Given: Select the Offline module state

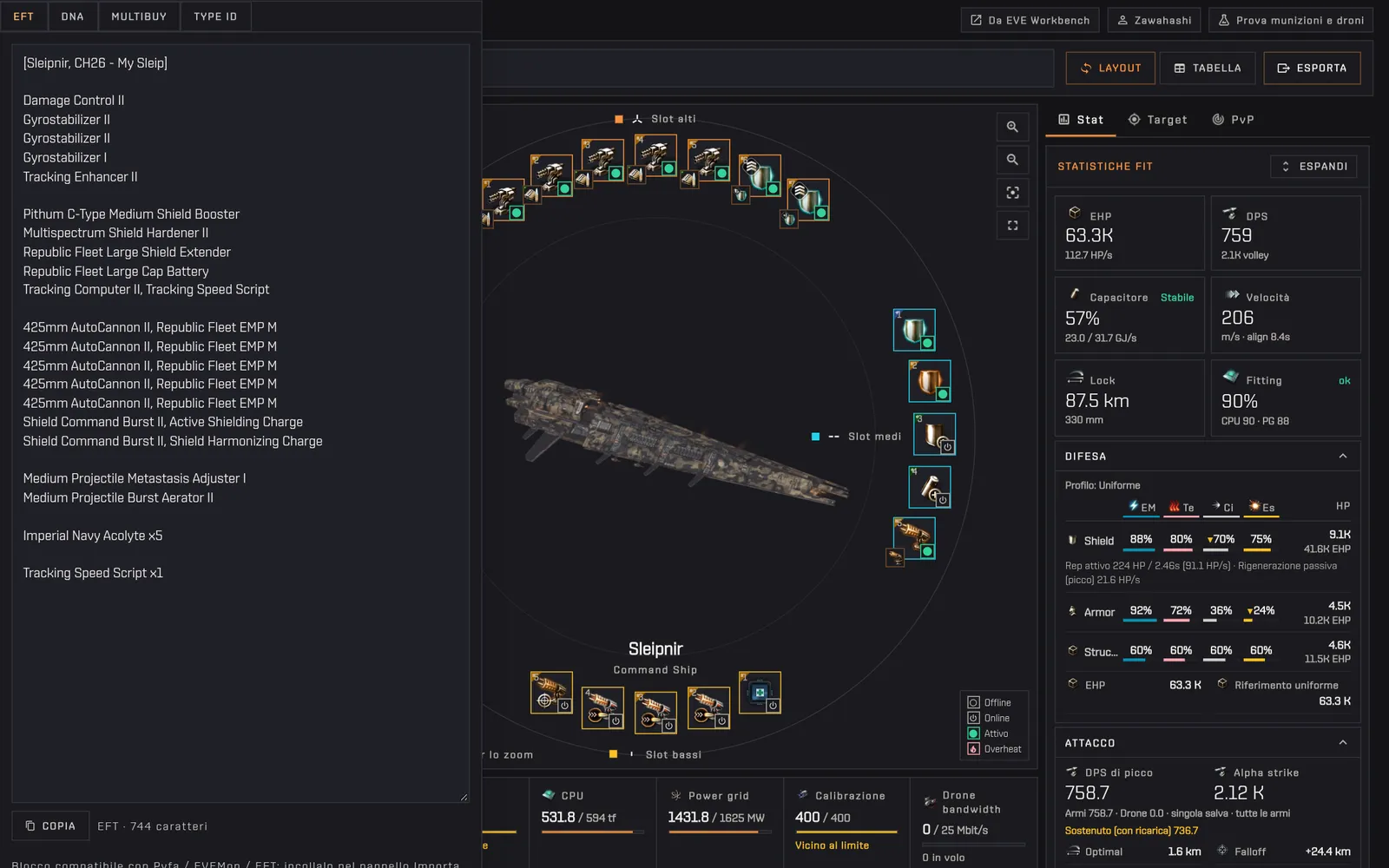Looking at the screenshot, I should [x=990, y=702].
